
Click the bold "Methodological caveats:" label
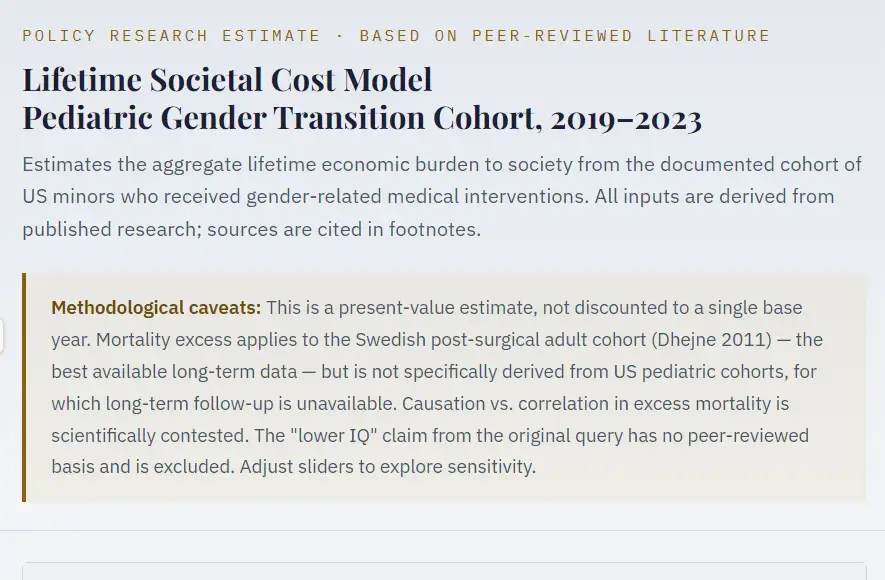tap(156, 308)
